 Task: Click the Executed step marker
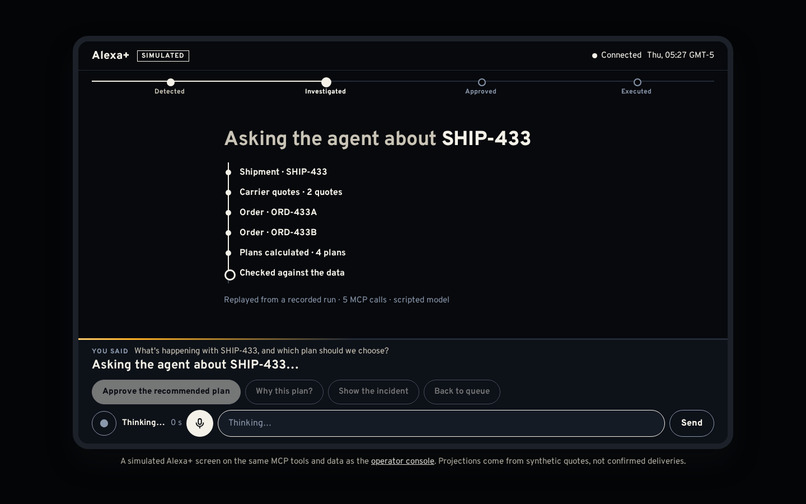pos(637,82)
